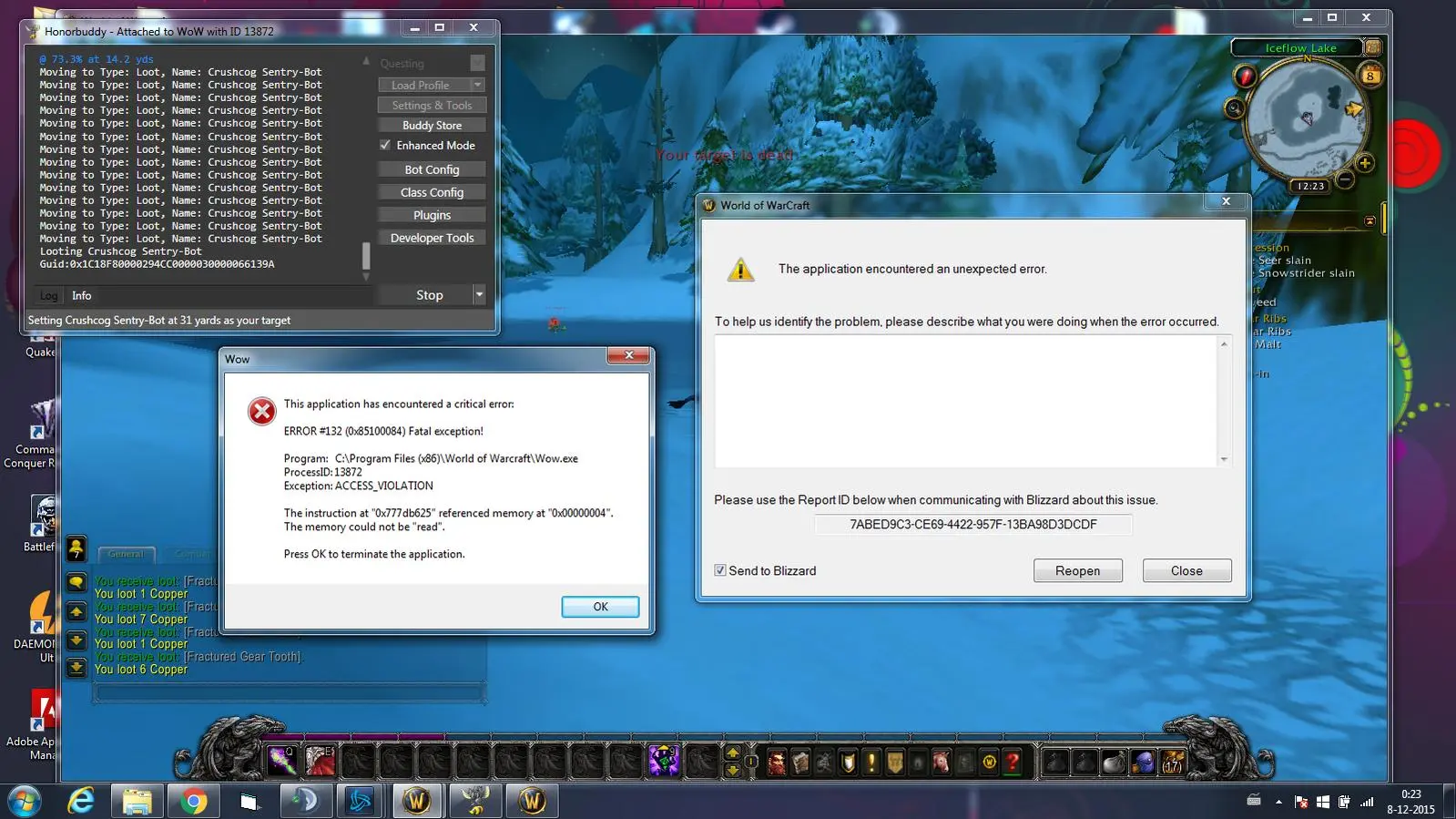Open Internet Explorer from taskbar
This screenshot has width=1456, height=819.
point(81,801)
